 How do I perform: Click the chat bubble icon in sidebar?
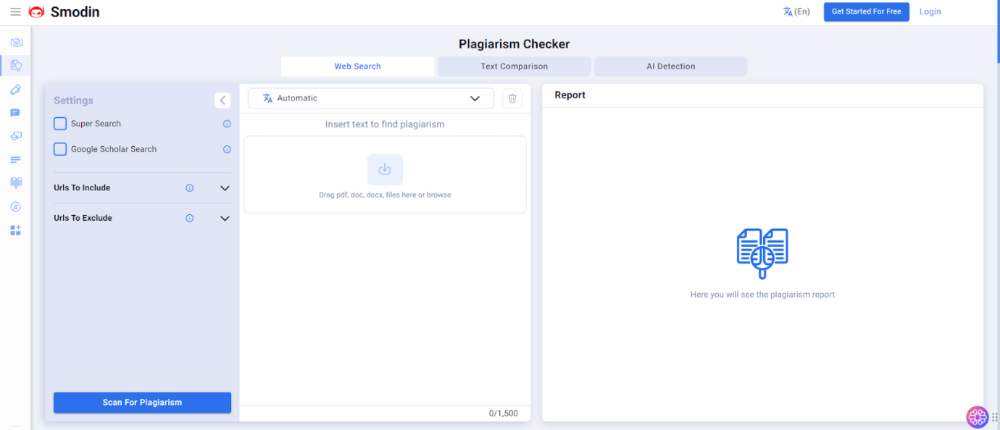coord(15,113)
